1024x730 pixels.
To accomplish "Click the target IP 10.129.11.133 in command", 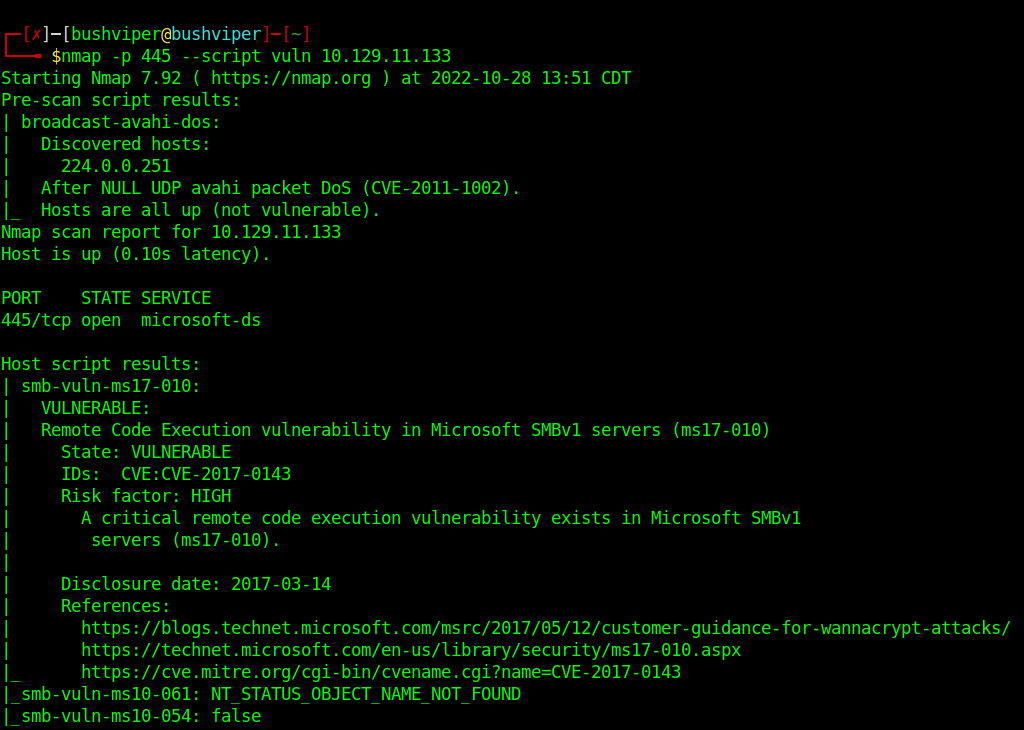I will (x=386, y=56).
